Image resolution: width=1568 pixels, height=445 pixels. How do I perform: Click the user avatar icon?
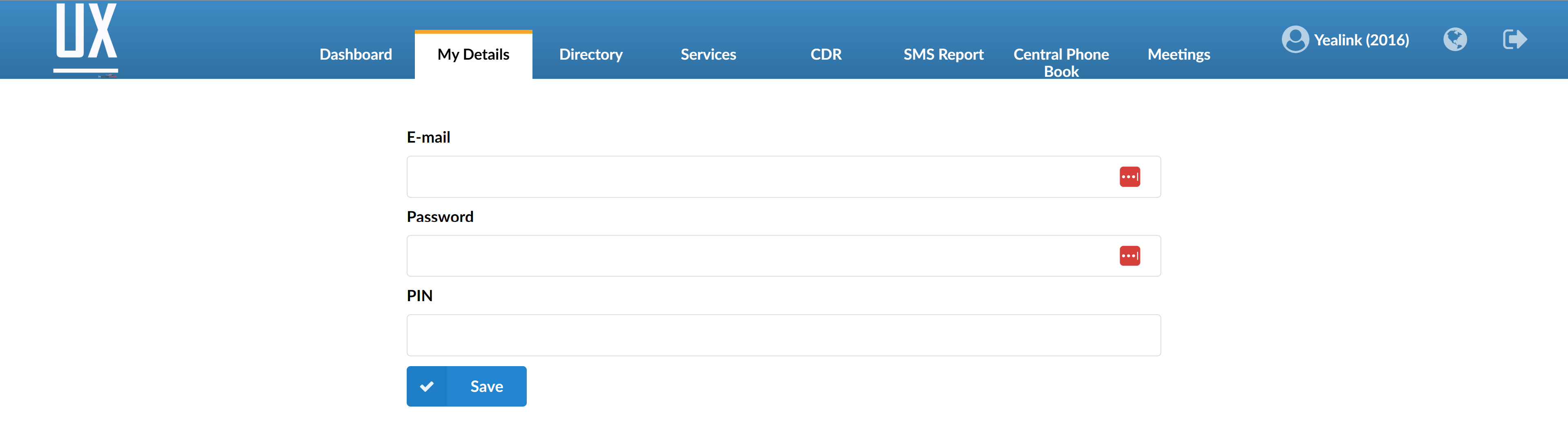pos(1295,40)
